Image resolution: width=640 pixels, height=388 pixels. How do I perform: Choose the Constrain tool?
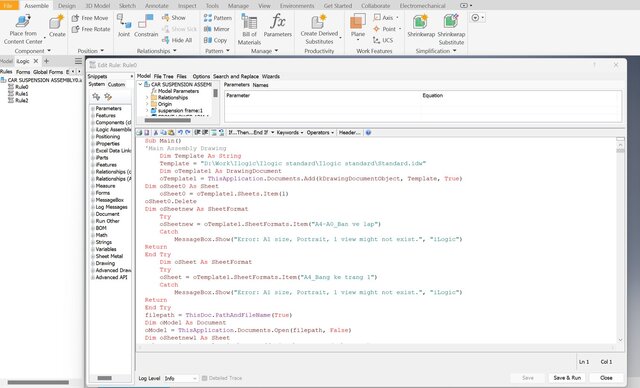coord(146,25)
